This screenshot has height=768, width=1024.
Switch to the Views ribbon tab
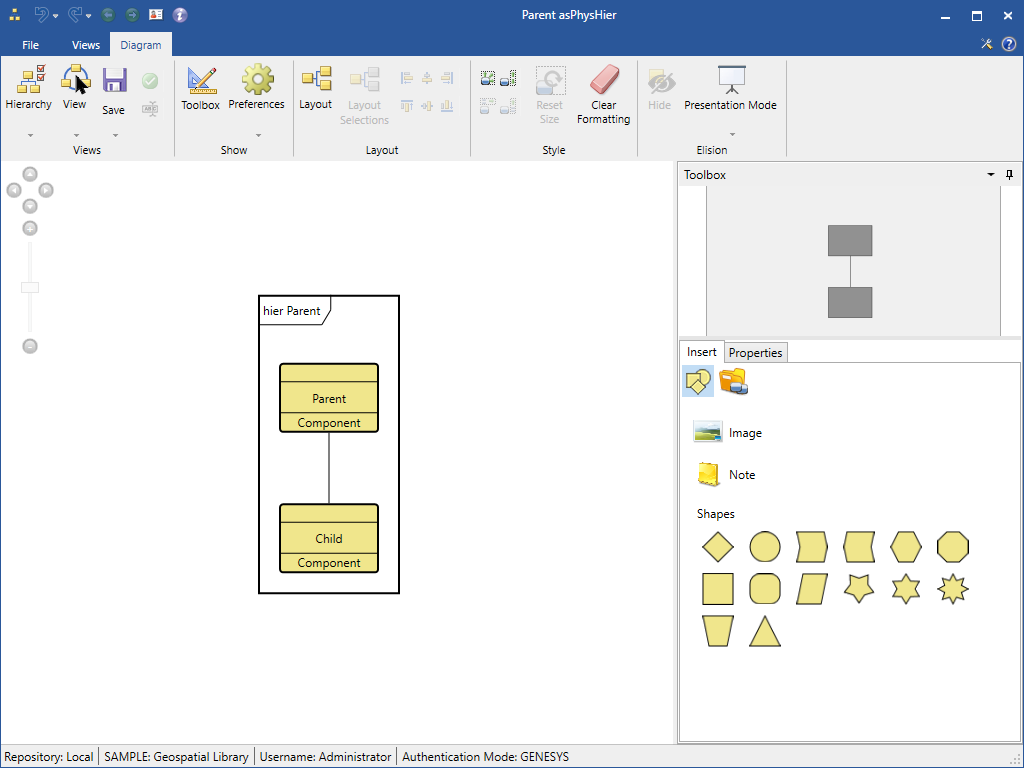coord(86,45)
